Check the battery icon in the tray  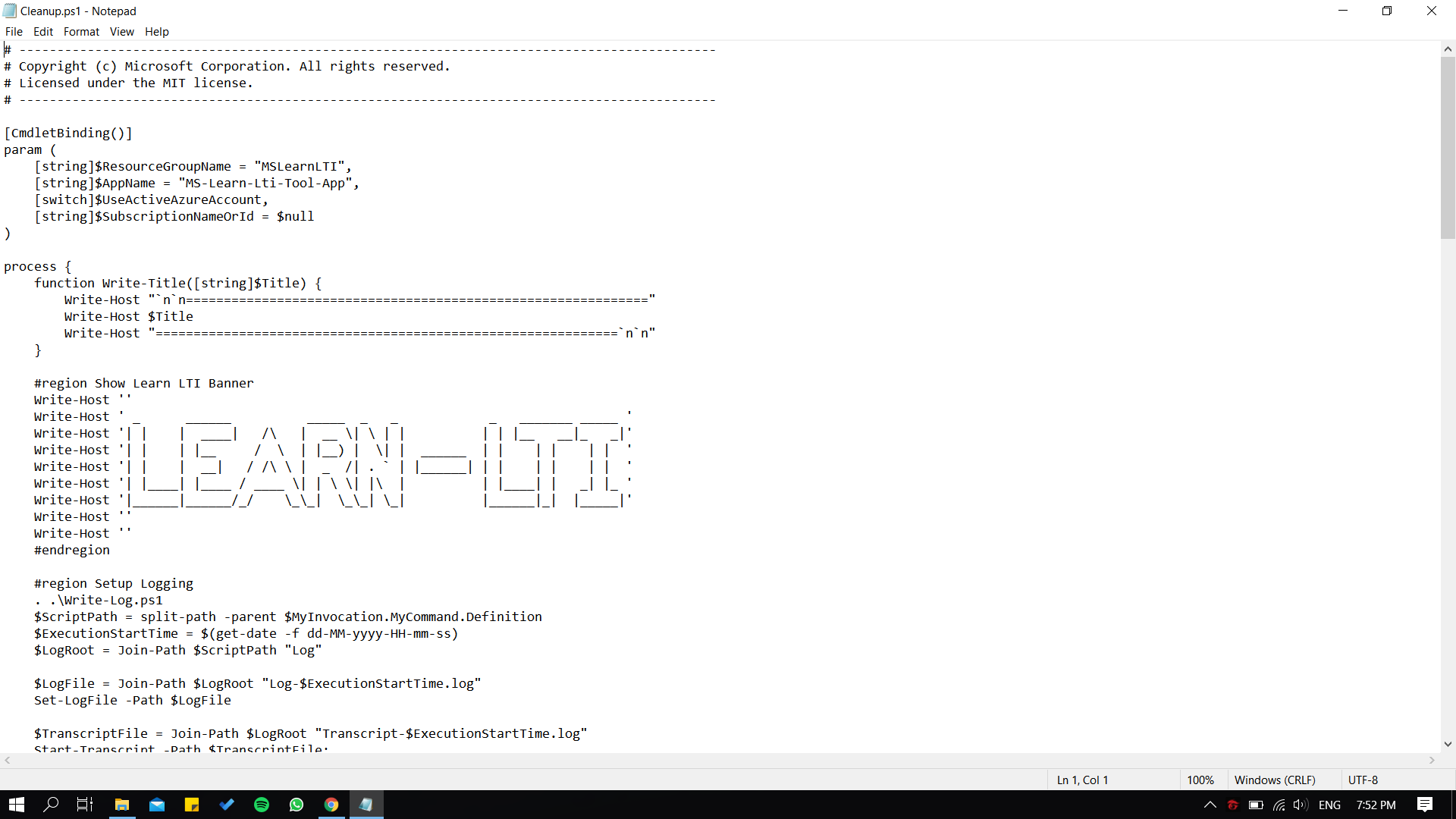1256,805
